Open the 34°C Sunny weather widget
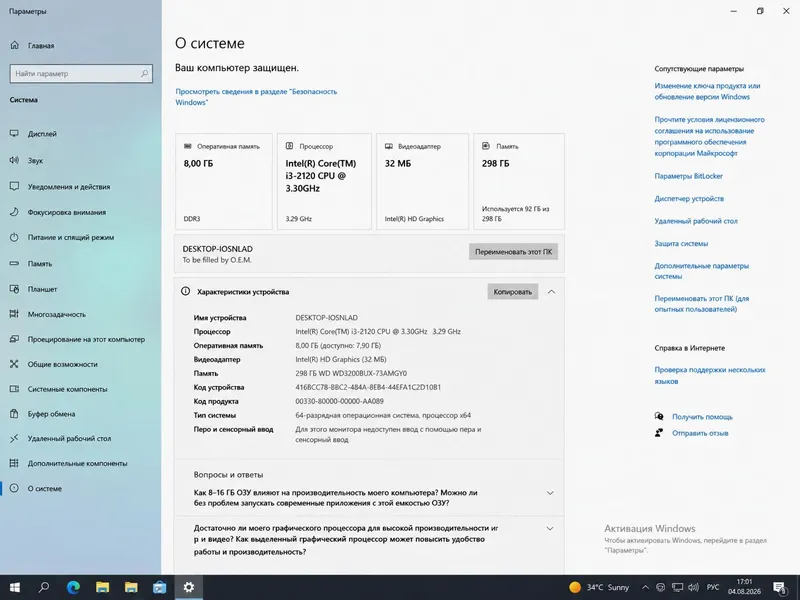This screenshot has height=600, width=800. click(599, 587)
